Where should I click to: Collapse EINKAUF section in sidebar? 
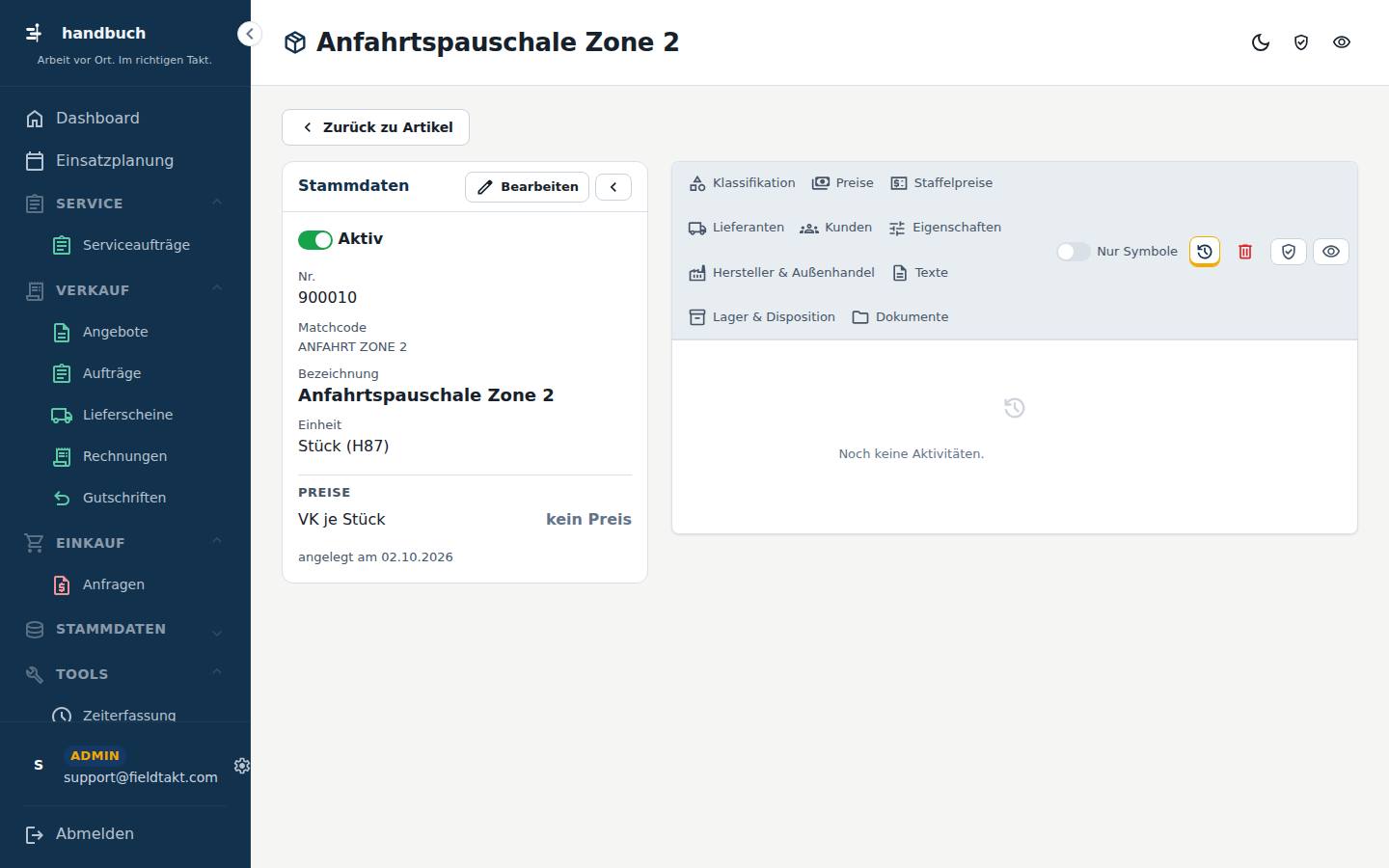pos(217,541)
